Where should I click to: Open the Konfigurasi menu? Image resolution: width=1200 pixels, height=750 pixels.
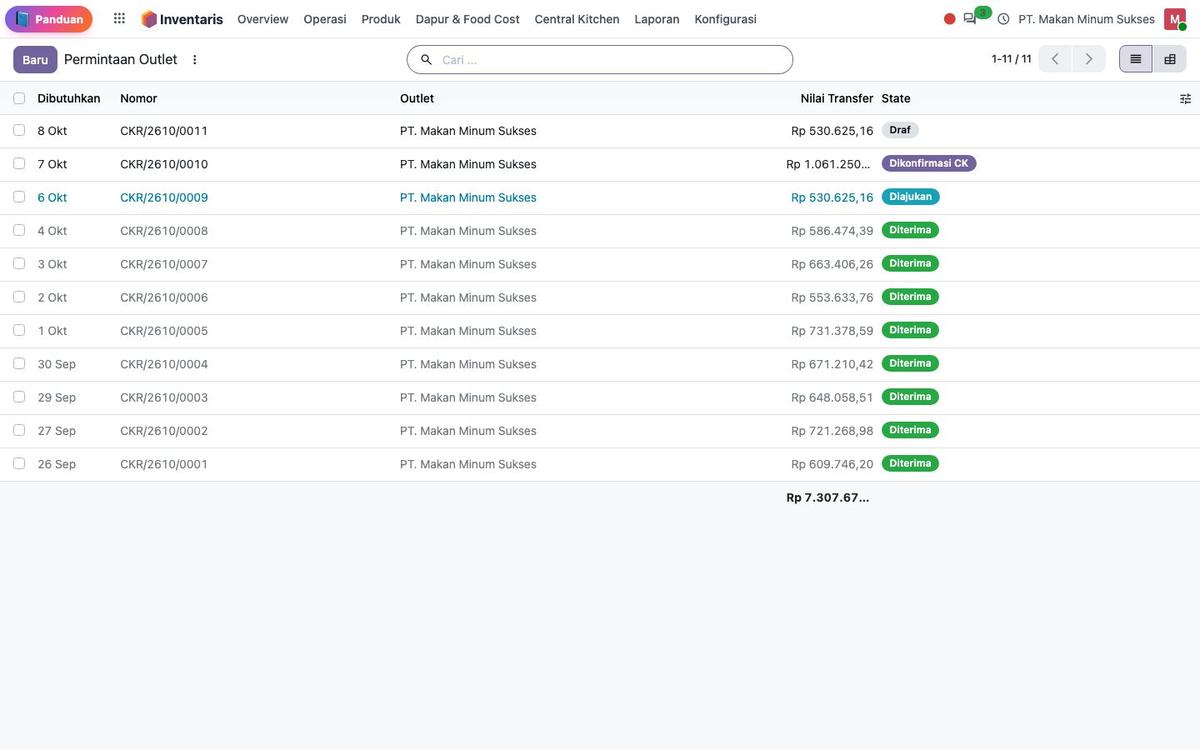[726, 19]
